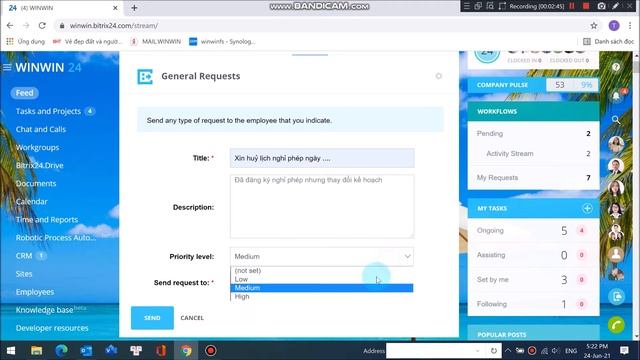Open Calendar in the left menu

pyautogui.click(x=31, y=202)
